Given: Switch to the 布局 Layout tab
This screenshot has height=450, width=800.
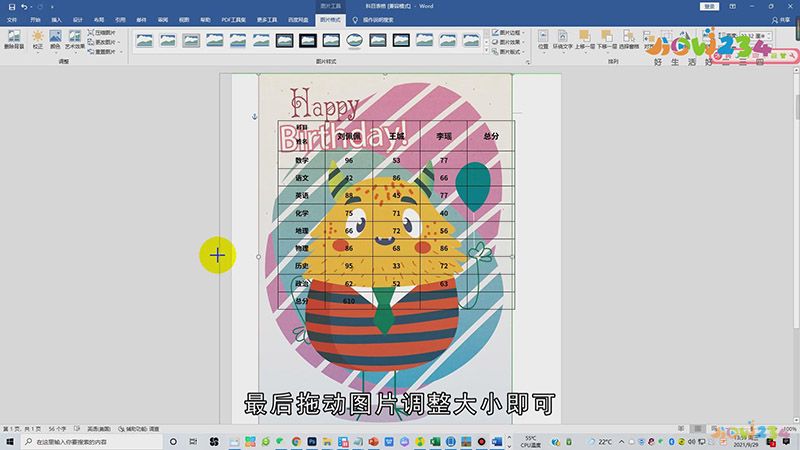Looking at the screenshot, I should pos(99,20).
